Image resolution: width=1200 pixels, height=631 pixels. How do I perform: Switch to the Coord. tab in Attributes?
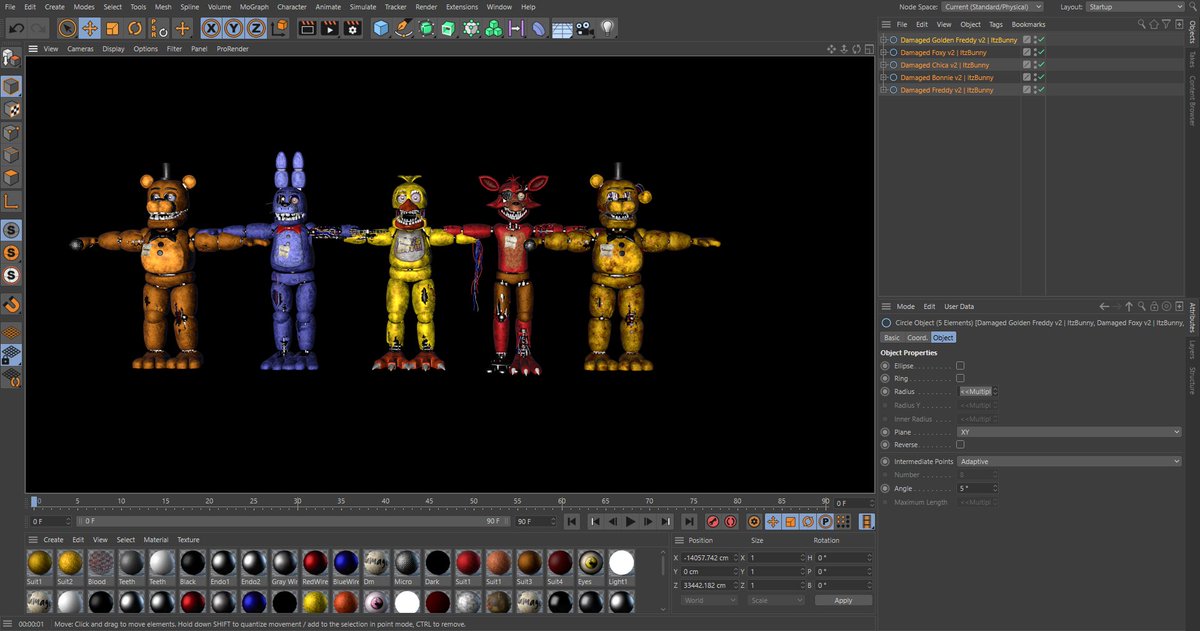pos(917,338)
